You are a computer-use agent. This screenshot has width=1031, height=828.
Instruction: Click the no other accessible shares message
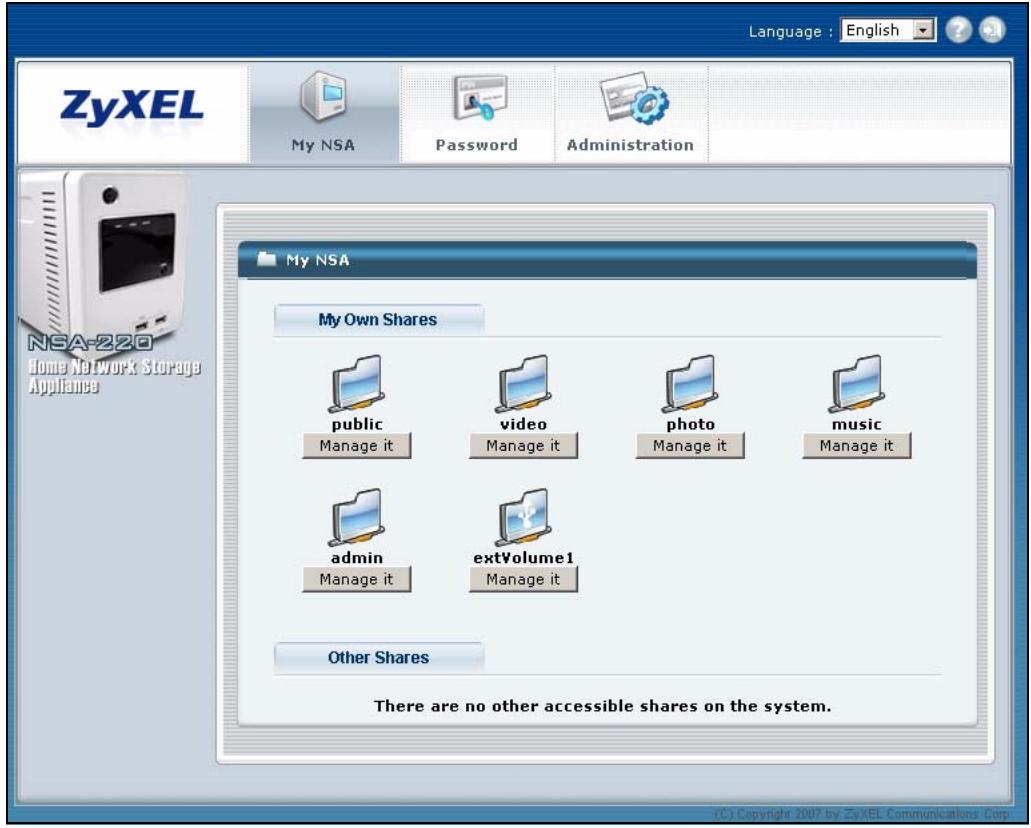[x=602, y=706]
